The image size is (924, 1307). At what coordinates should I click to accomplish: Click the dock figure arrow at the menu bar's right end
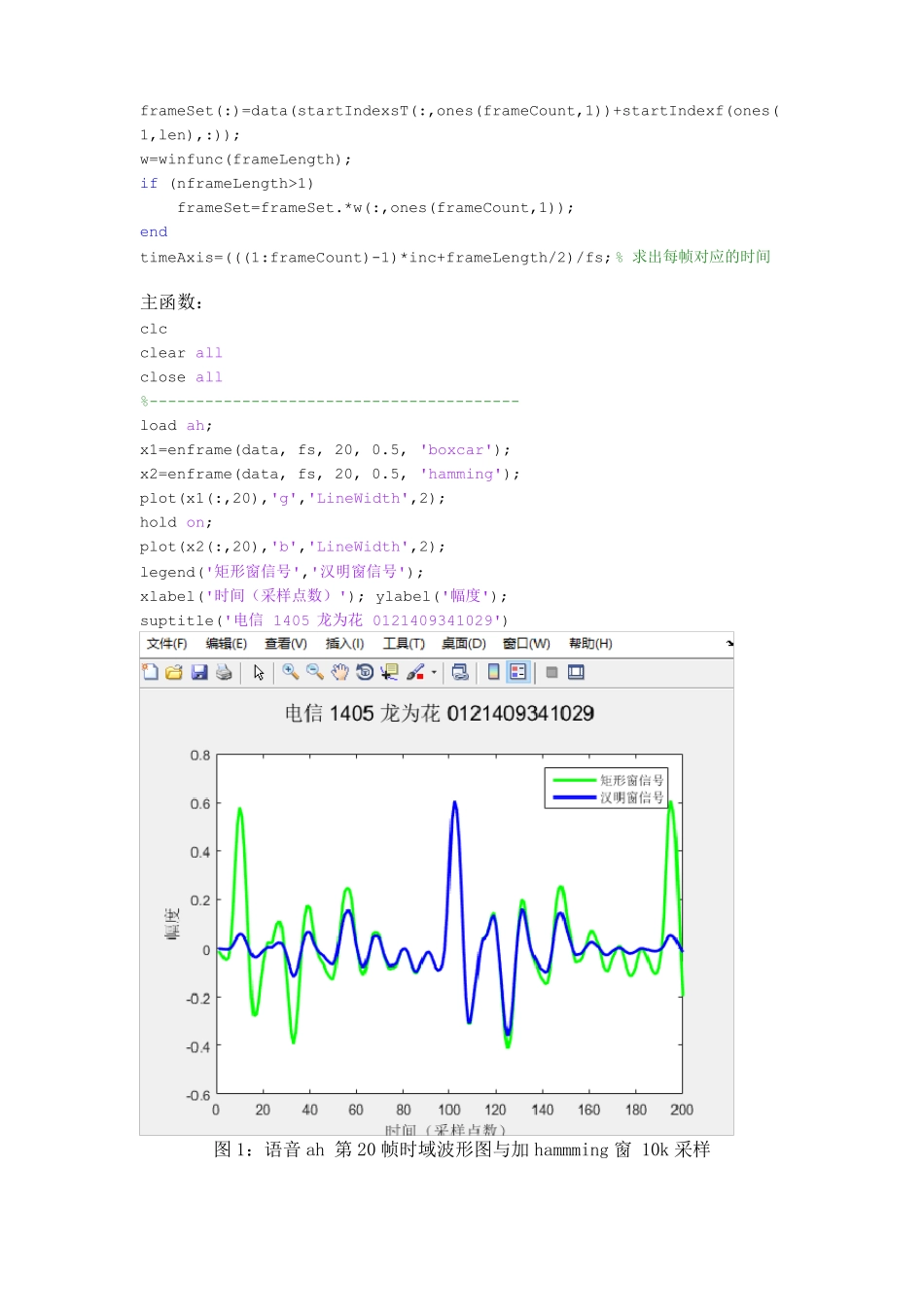729,643
